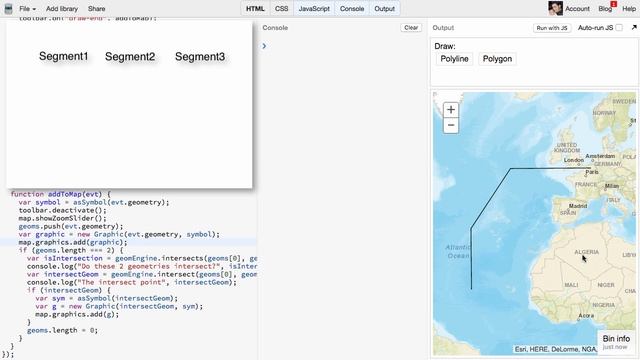640x360 pixels.
Task: Click the 'map.showZoomSlider();' code line
Action: tap(62, 218)
